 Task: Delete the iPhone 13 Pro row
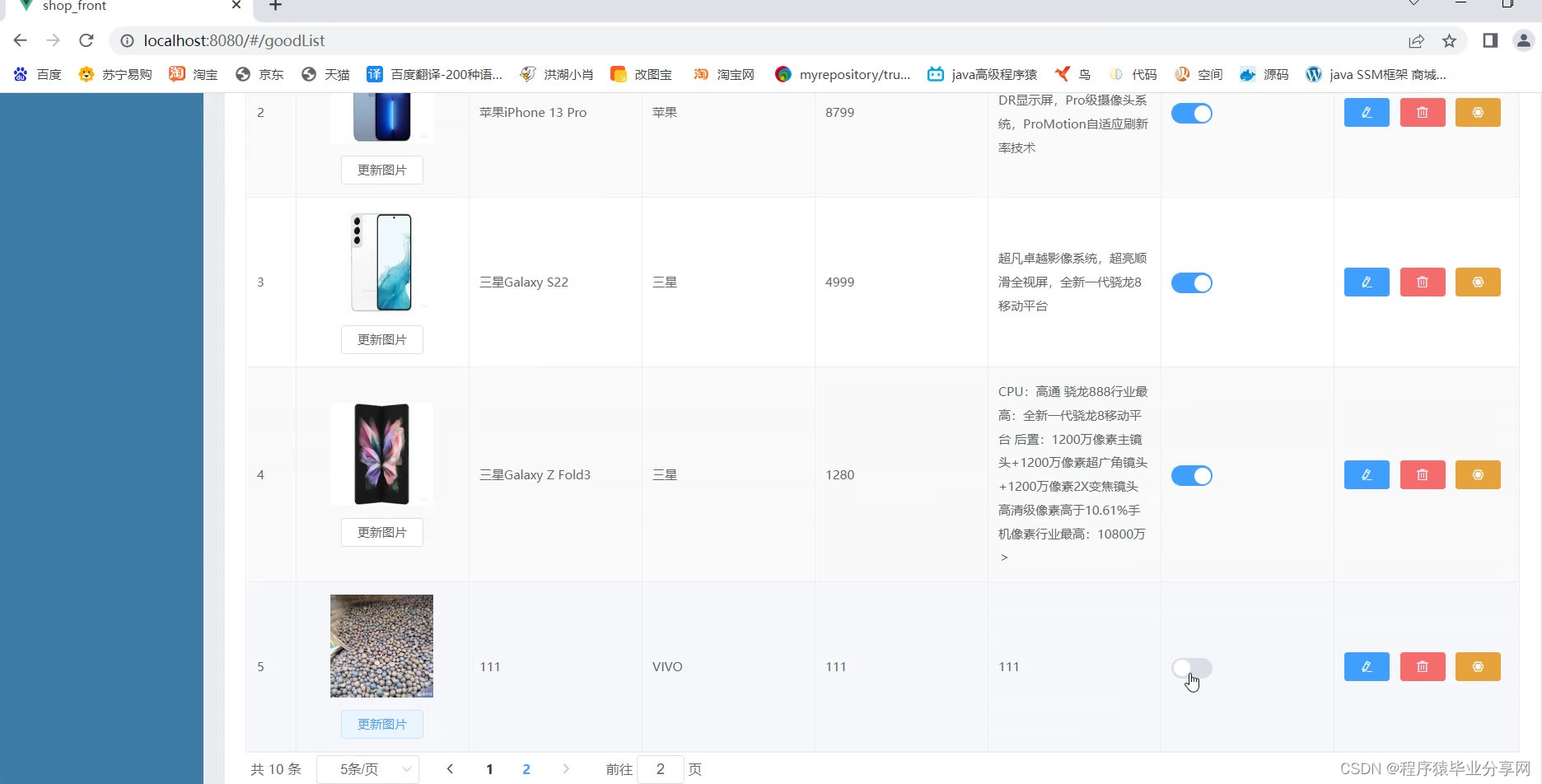1423,113
